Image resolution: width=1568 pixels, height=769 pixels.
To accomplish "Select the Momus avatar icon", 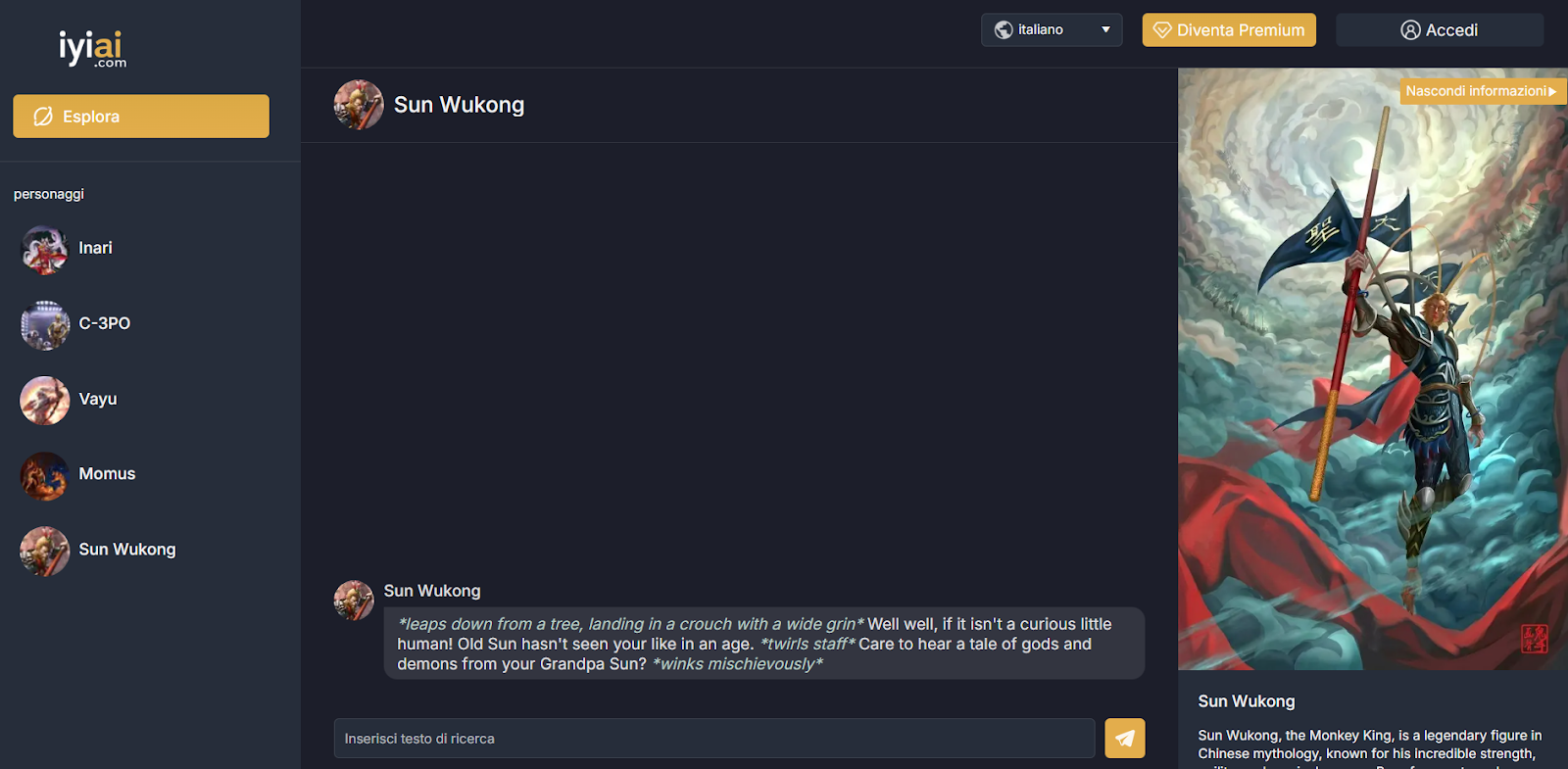I will 45,475.
